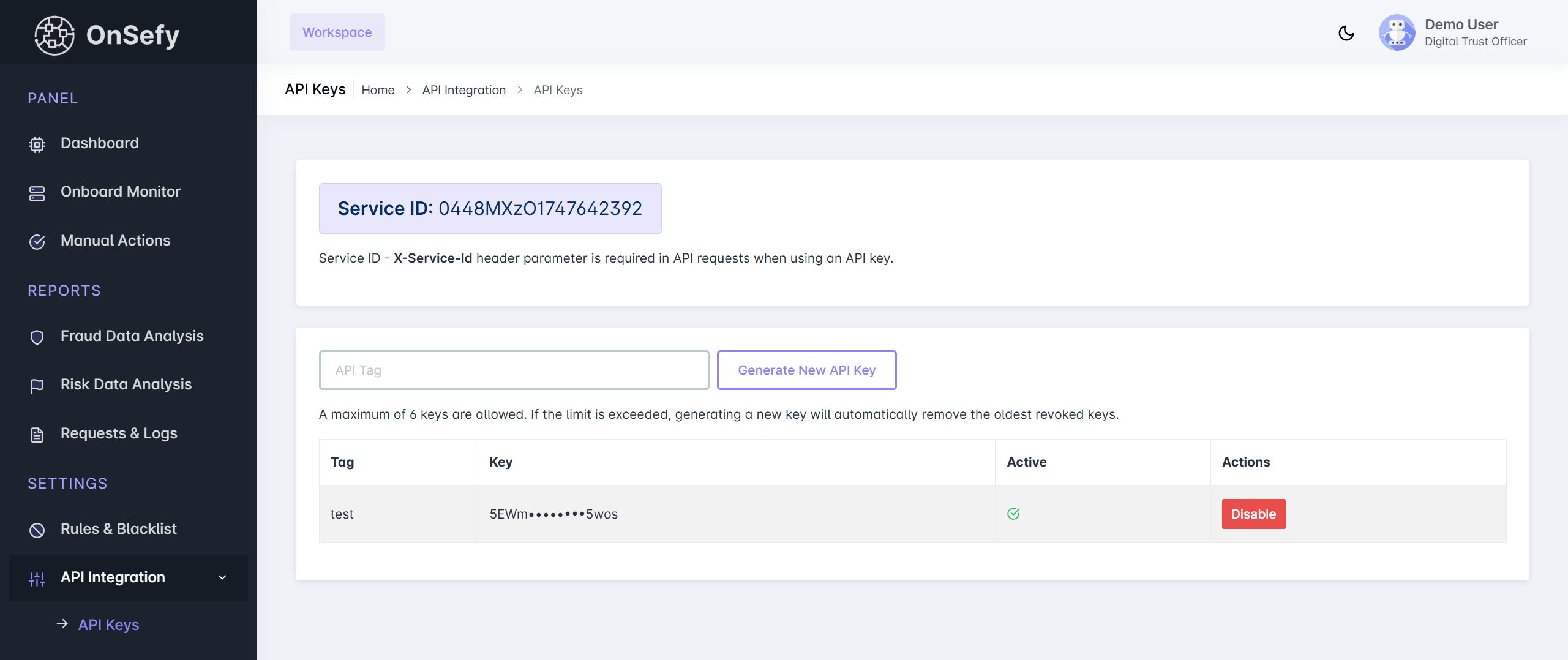The height and width of the screenshot is (660, 1568).
Task: Click the API Keys page title
Action: pos(315,89)
